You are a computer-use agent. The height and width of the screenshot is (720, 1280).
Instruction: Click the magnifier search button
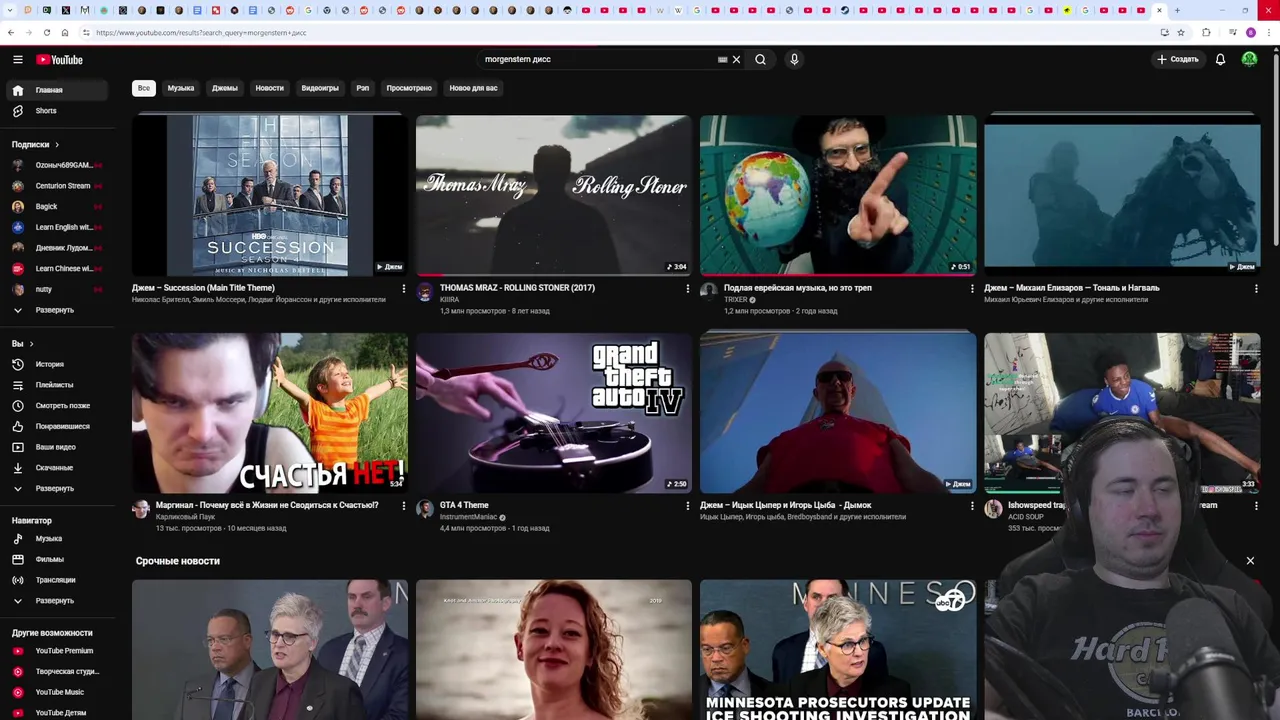761,60
